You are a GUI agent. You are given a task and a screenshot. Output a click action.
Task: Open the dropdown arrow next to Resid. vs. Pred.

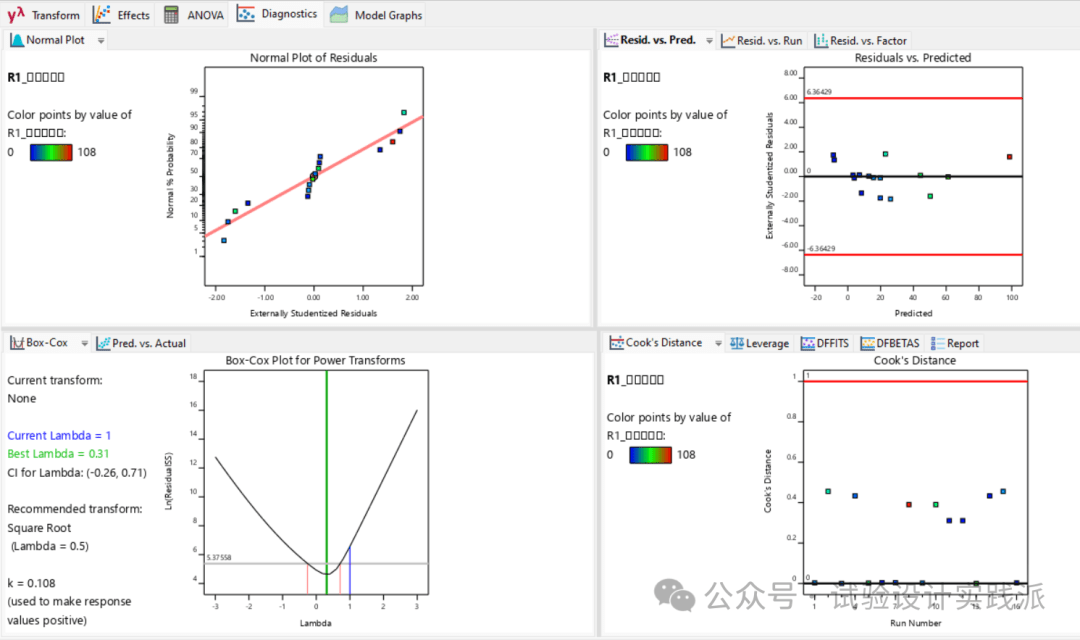tap(709, 41)
